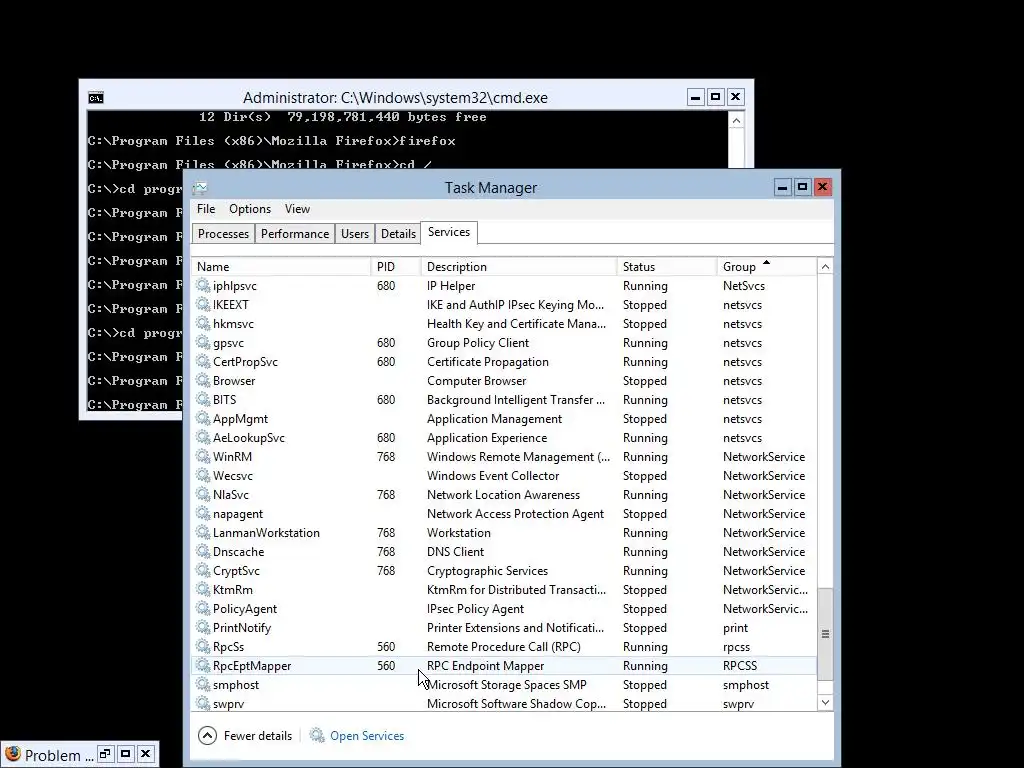Click the gear icon beside PolicyAgent service
This screenshot has height=768, width=1024.
(x=203, y=608)
